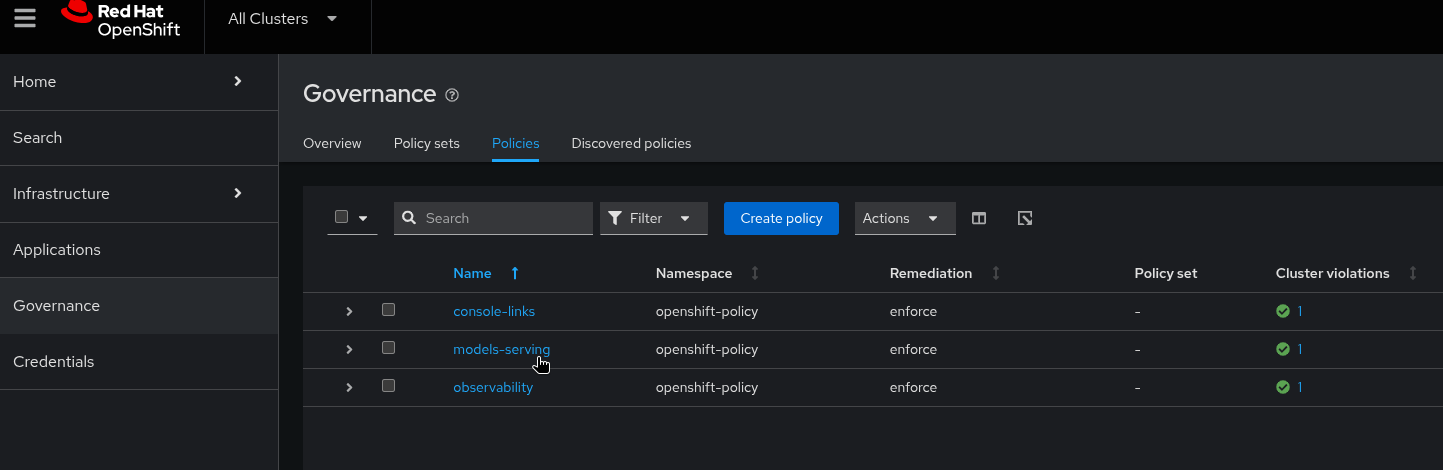
Task: Click openshift-policy namespace in console-links row
Action: tap(707, 311)
